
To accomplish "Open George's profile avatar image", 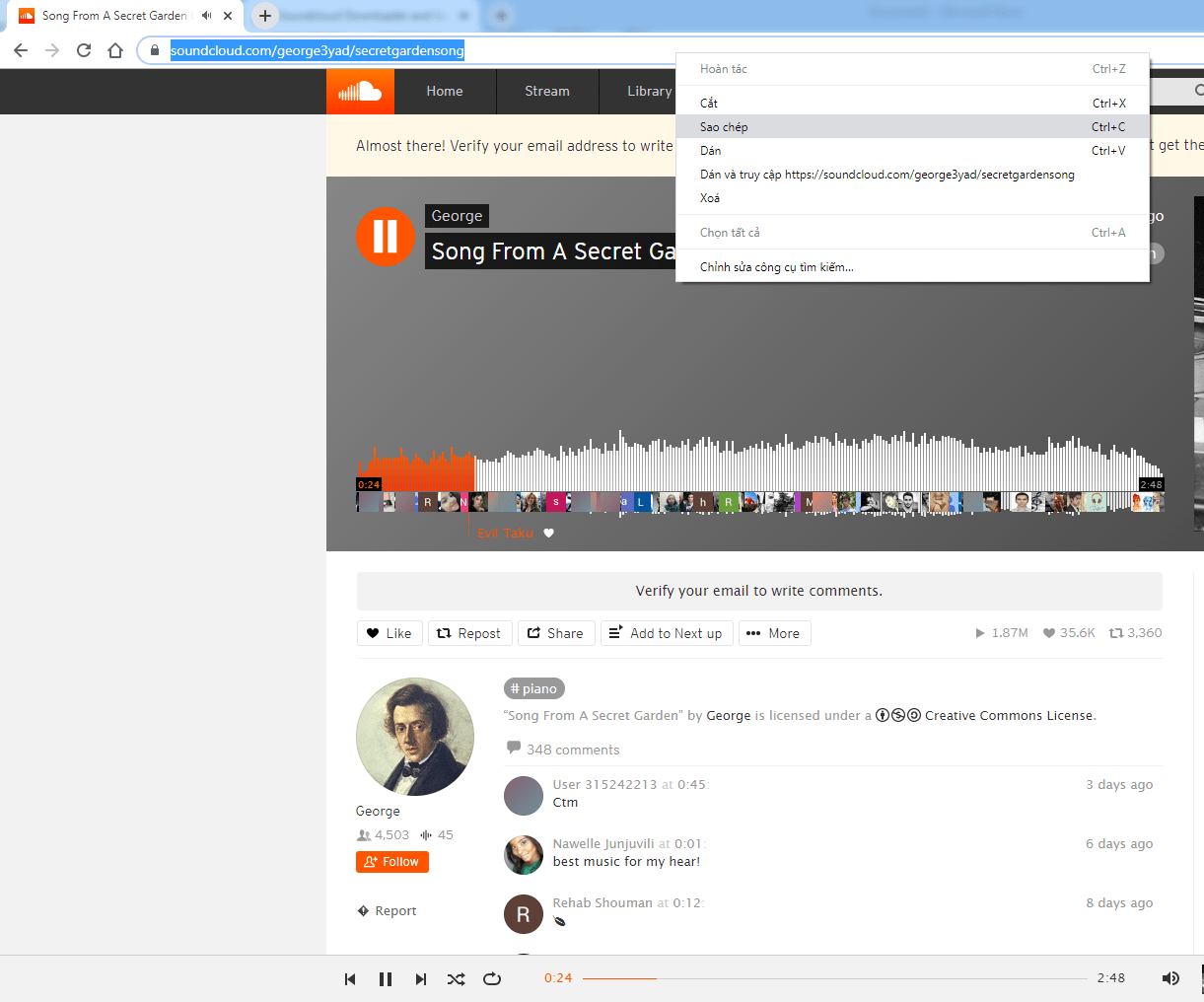I will (x=415, y=737).
